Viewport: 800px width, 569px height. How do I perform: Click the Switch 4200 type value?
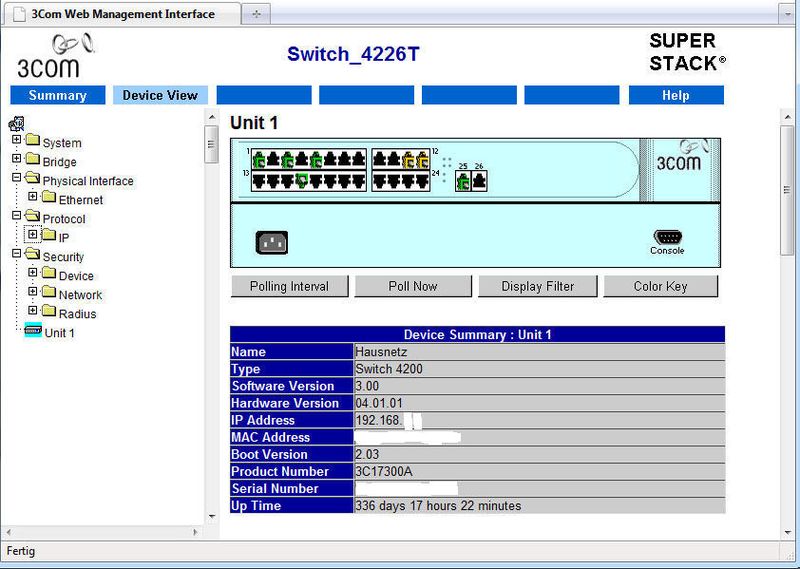point(389,369)
